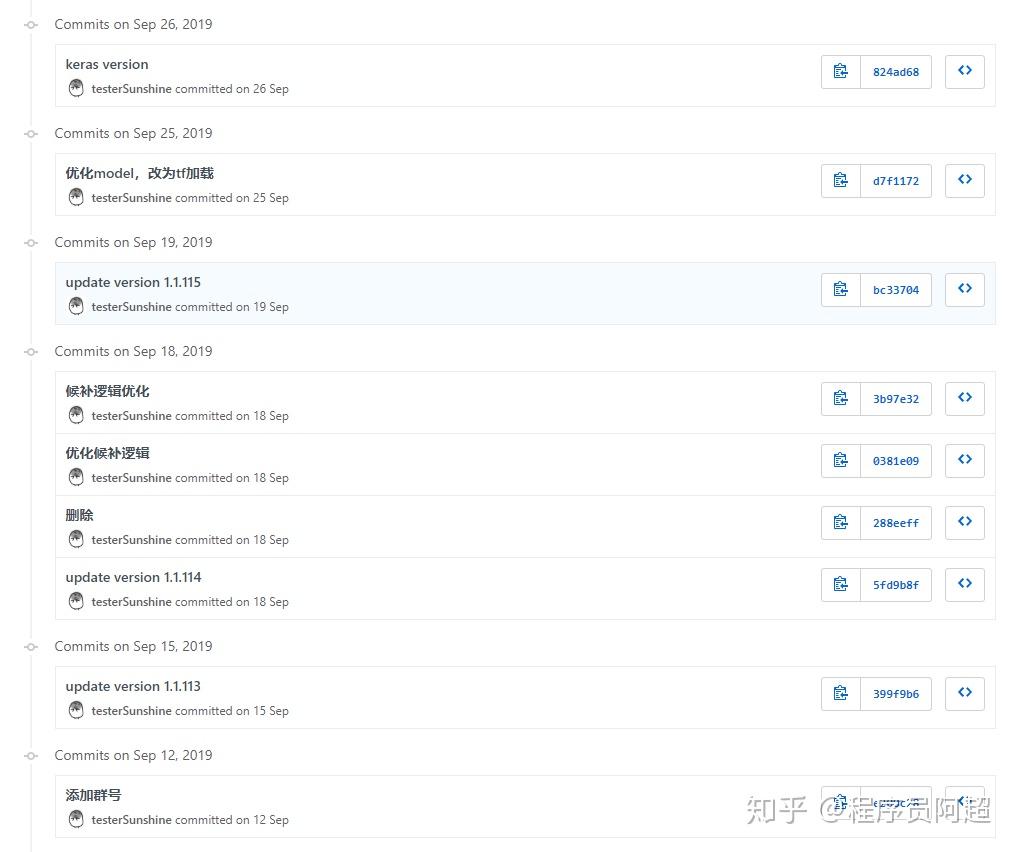Select 'Commits on Sep 26, 2019' heading
This screenshot has width=1017, height=852.
pos(133,24)
